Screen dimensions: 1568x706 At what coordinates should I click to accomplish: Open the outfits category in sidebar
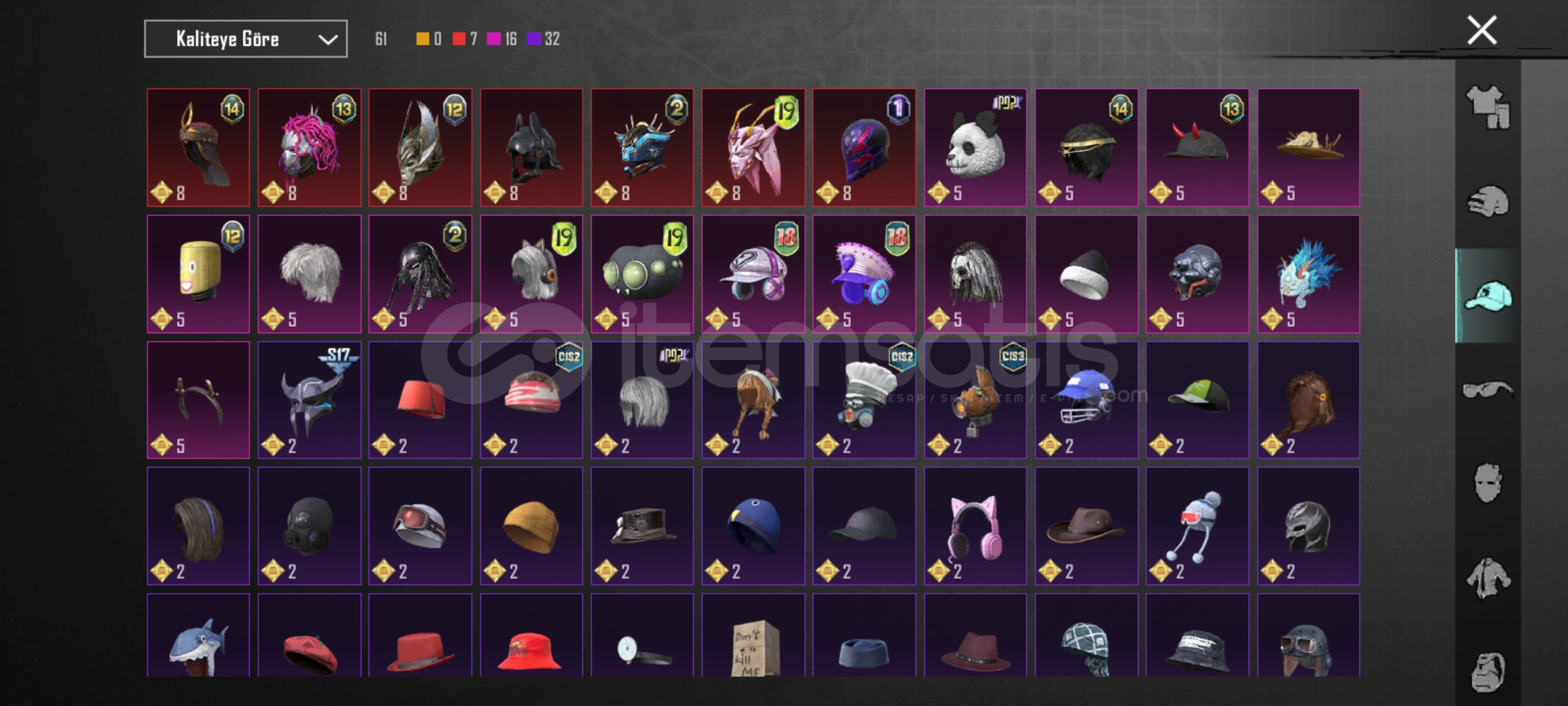coord(1488,107)
